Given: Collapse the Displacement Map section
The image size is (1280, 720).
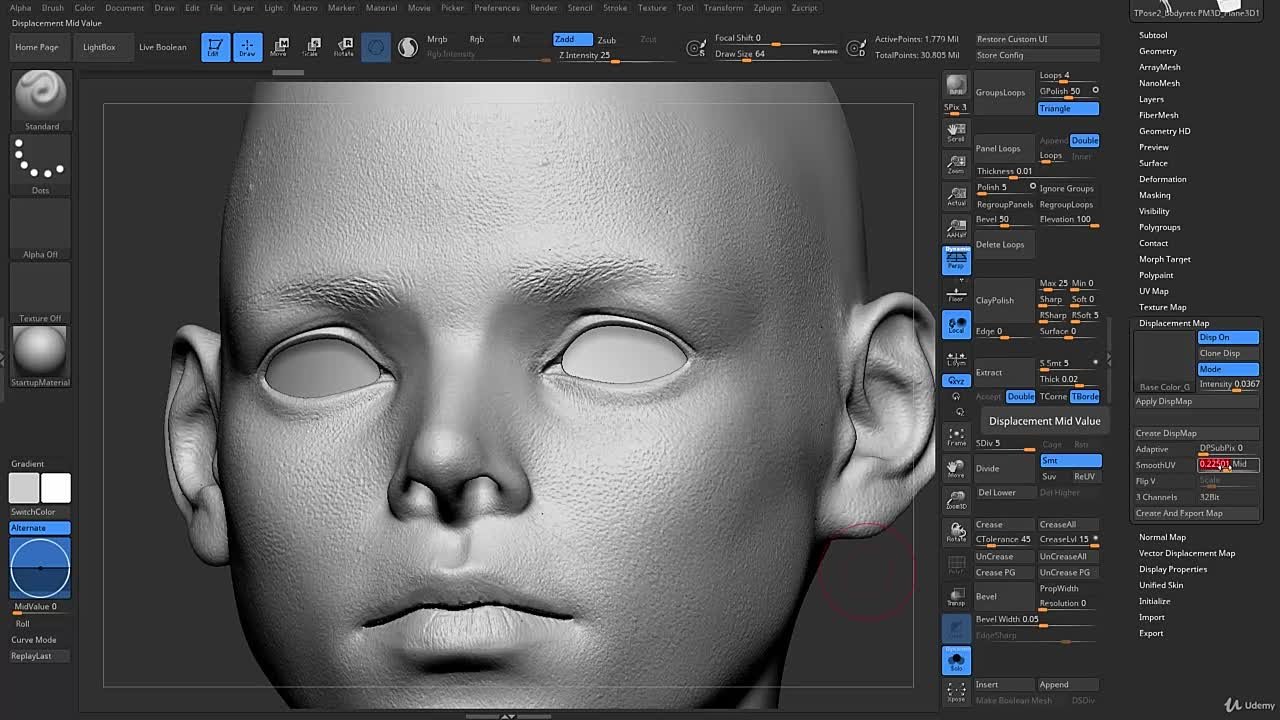Looking at the screenshot, I should [x=1173, y=323].
